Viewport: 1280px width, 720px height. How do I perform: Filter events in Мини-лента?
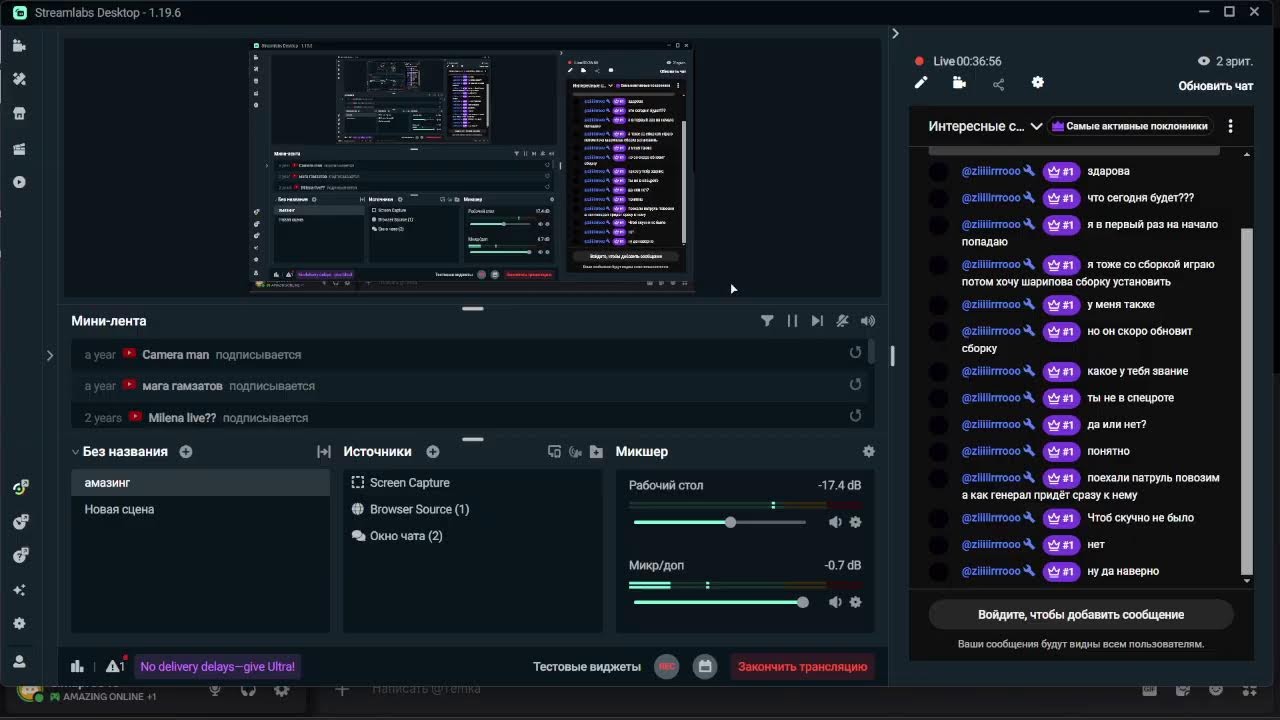767,321
